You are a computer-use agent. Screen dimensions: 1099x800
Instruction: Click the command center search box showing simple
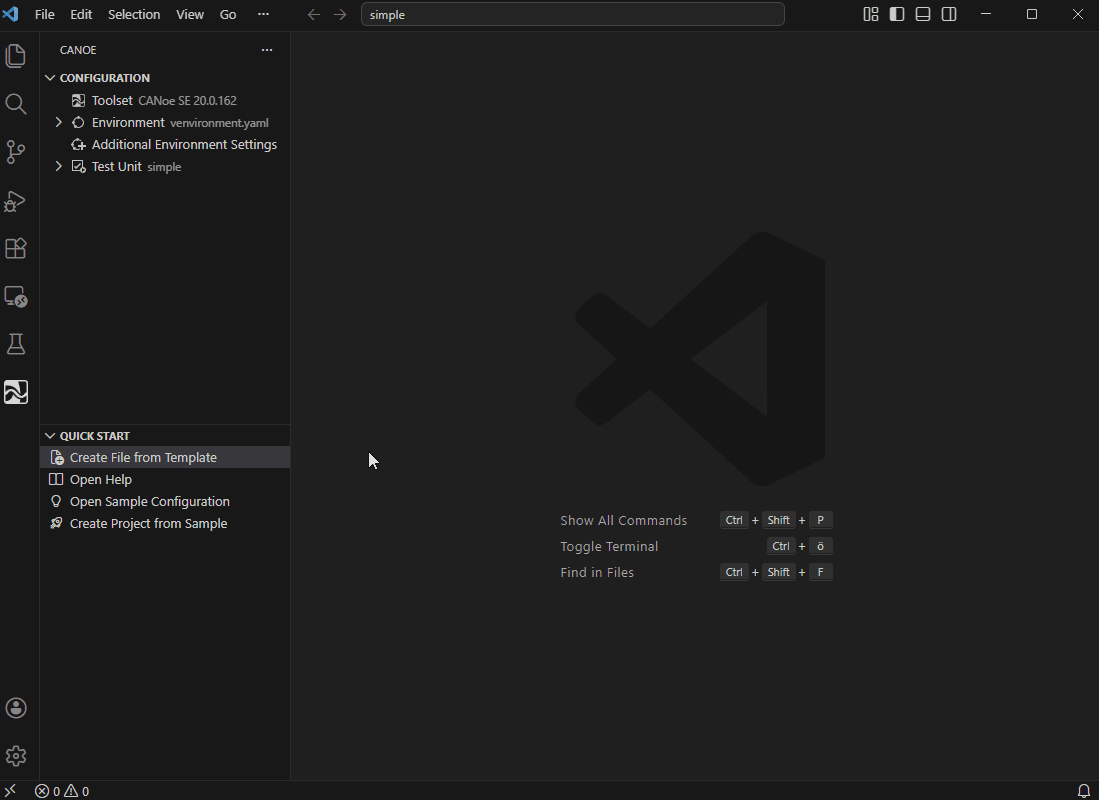[573, 15]
